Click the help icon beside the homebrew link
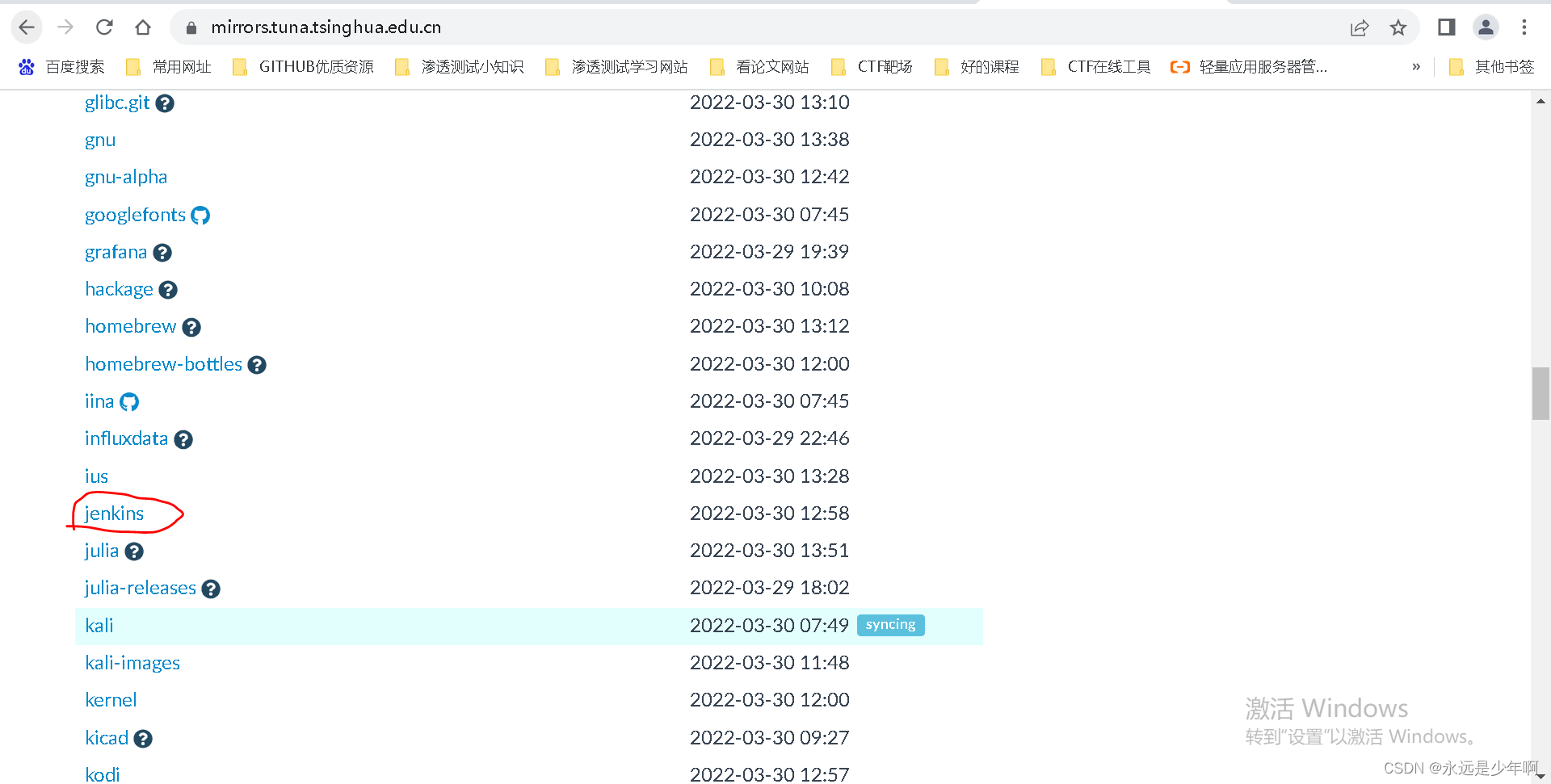 coord(191,327)
